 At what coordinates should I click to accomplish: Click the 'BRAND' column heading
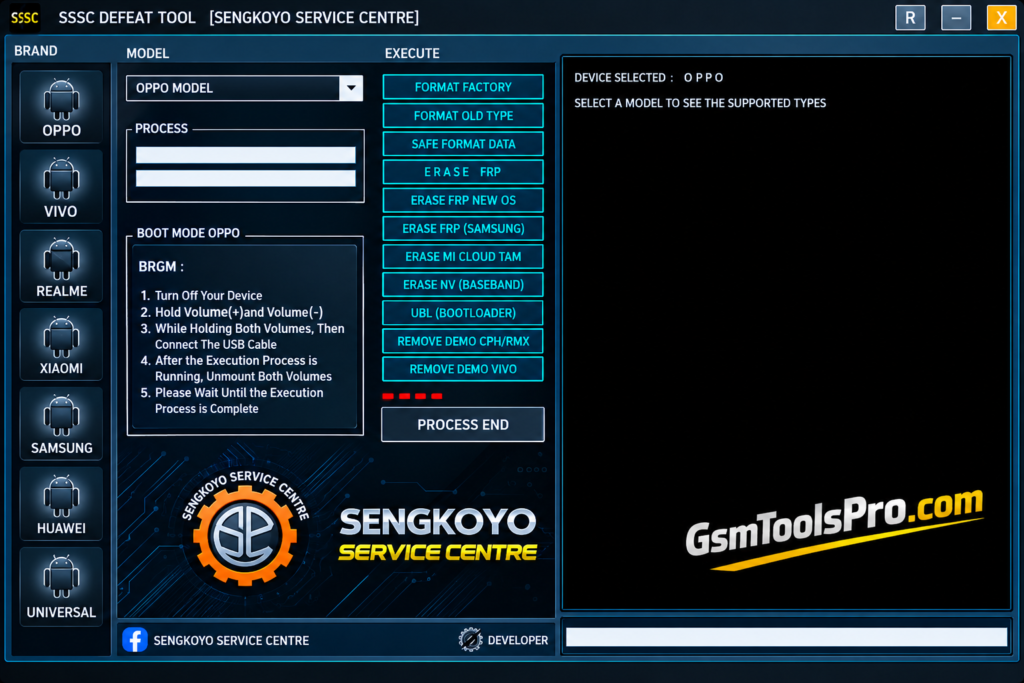click(x=36, y=51)
